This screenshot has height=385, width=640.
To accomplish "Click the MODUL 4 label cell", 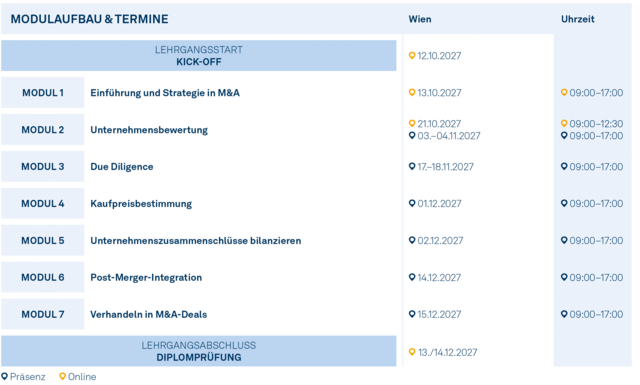I will pos(43,203).
